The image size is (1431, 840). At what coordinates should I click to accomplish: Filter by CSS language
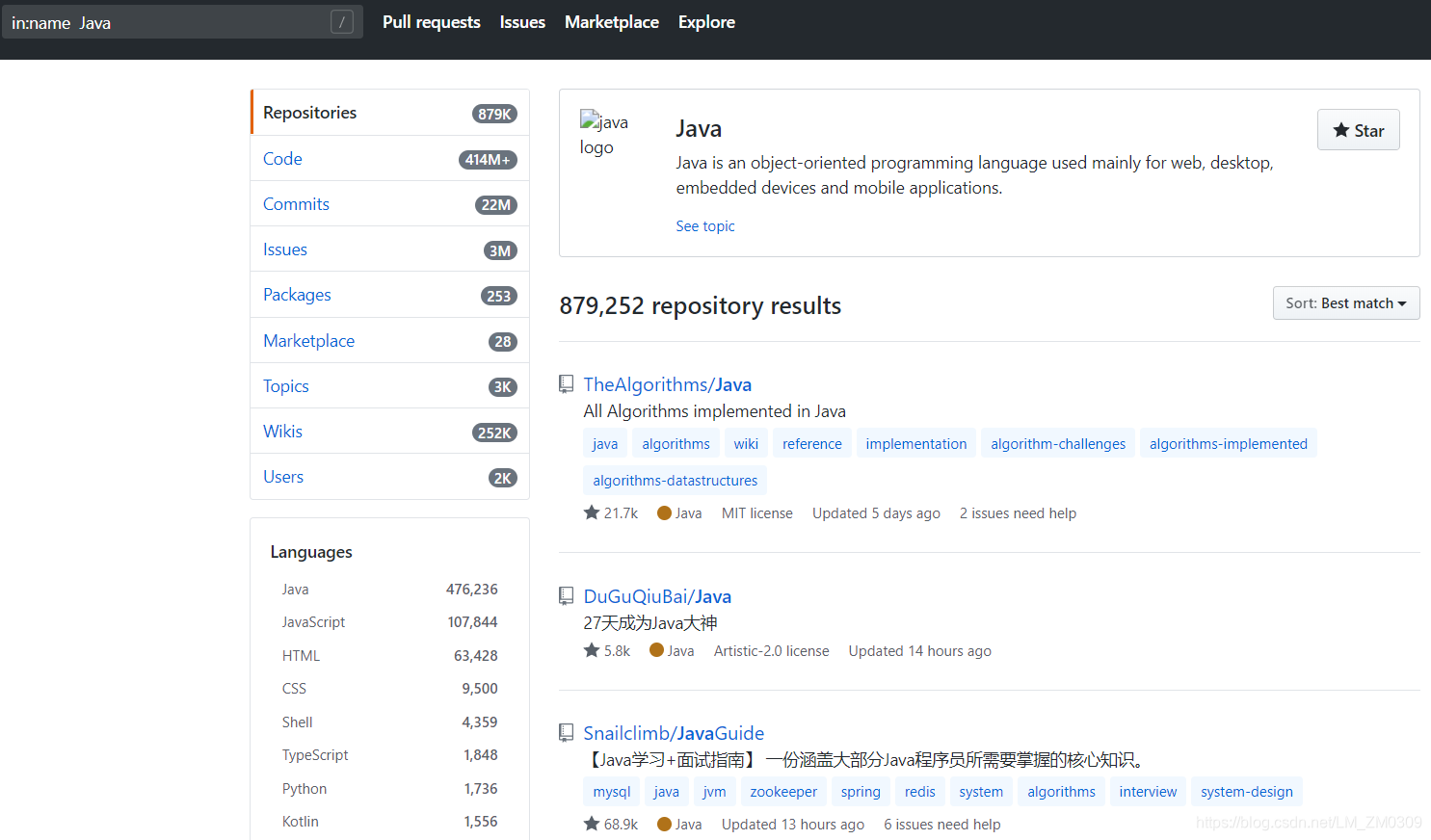click(390, 689)
